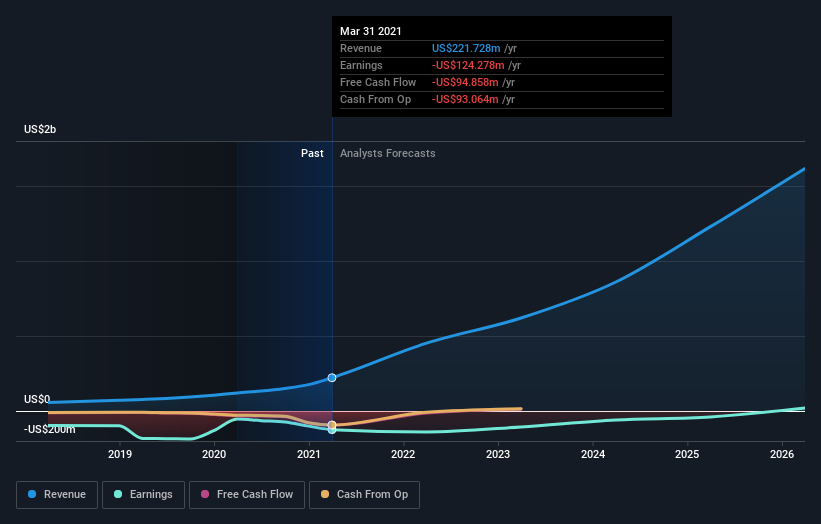Click the Revenue row label in tooltip
Screen dimensions: 821x524
[361, 48]
